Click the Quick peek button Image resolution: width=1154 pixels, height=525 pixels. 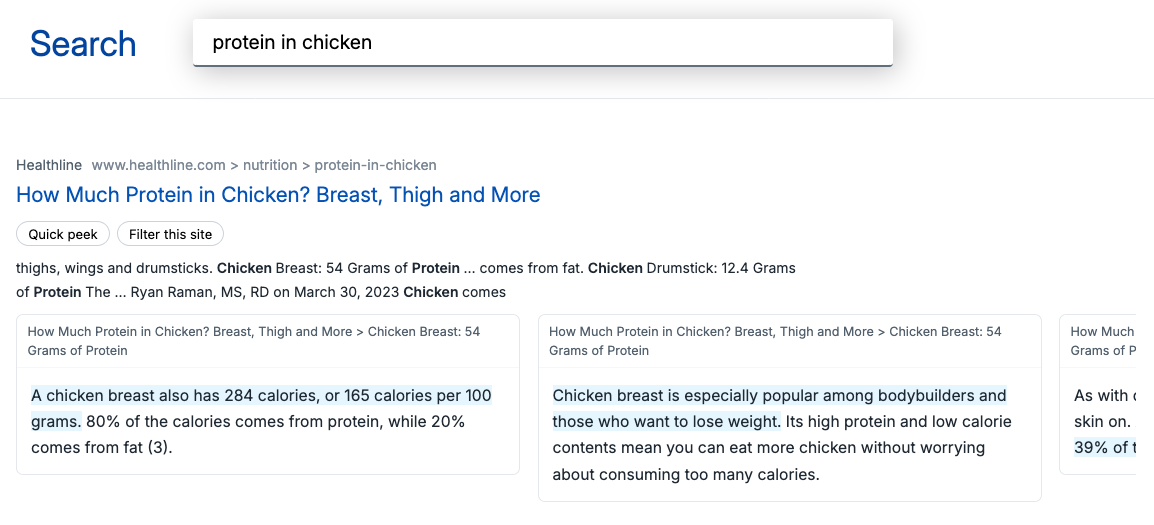(x=63, y=234)
